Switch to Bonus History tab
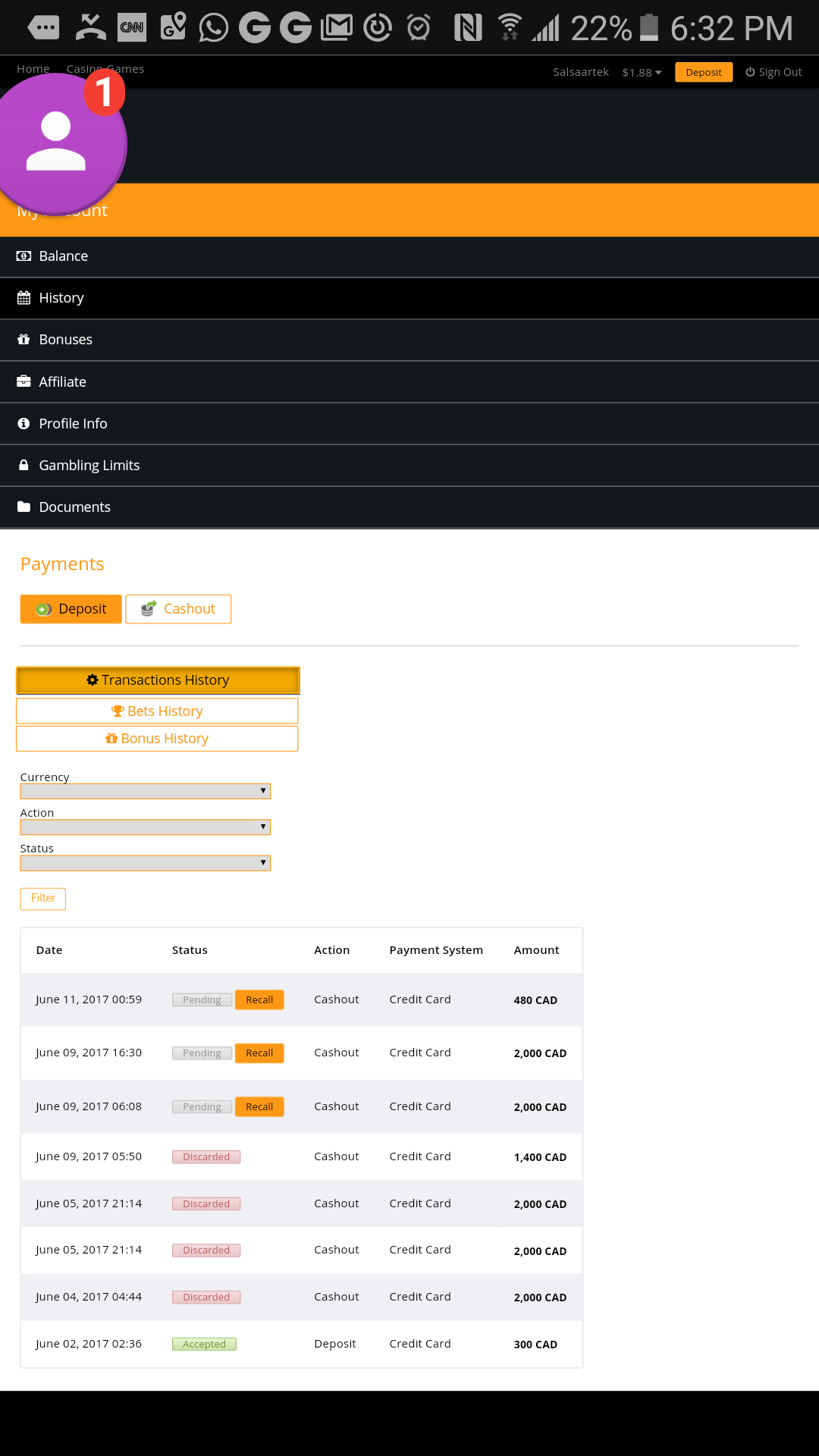Screen dimensions: 819x1456 pos(157,739)
